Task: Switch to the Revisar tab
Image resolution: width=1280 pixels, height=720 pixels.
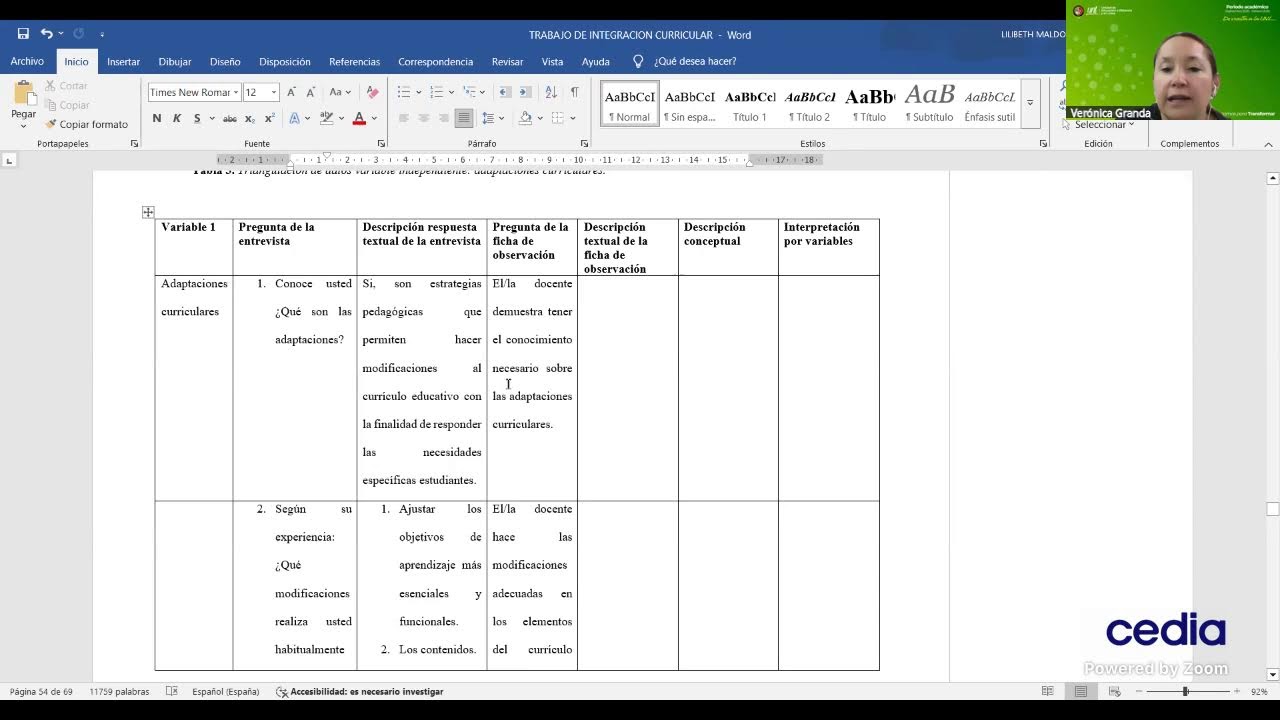Action: [x=507, y=61]
